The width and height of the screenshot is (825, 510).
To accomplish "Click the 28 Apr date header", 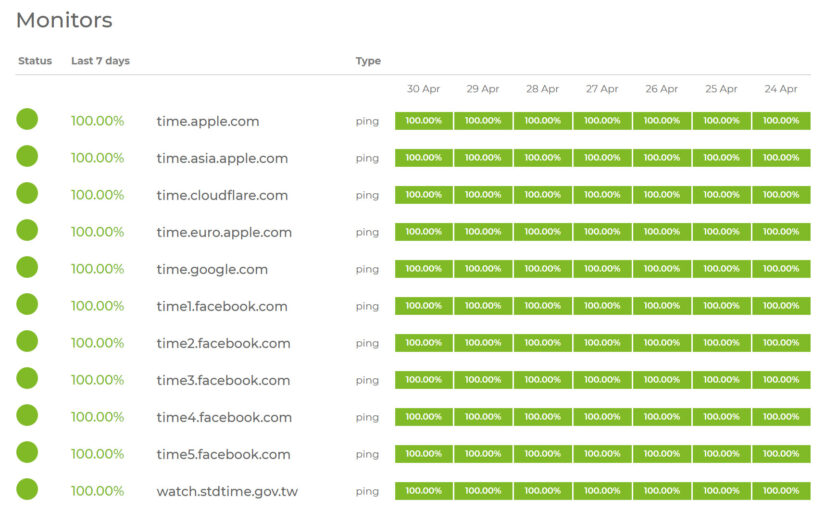I will (542, 89).
